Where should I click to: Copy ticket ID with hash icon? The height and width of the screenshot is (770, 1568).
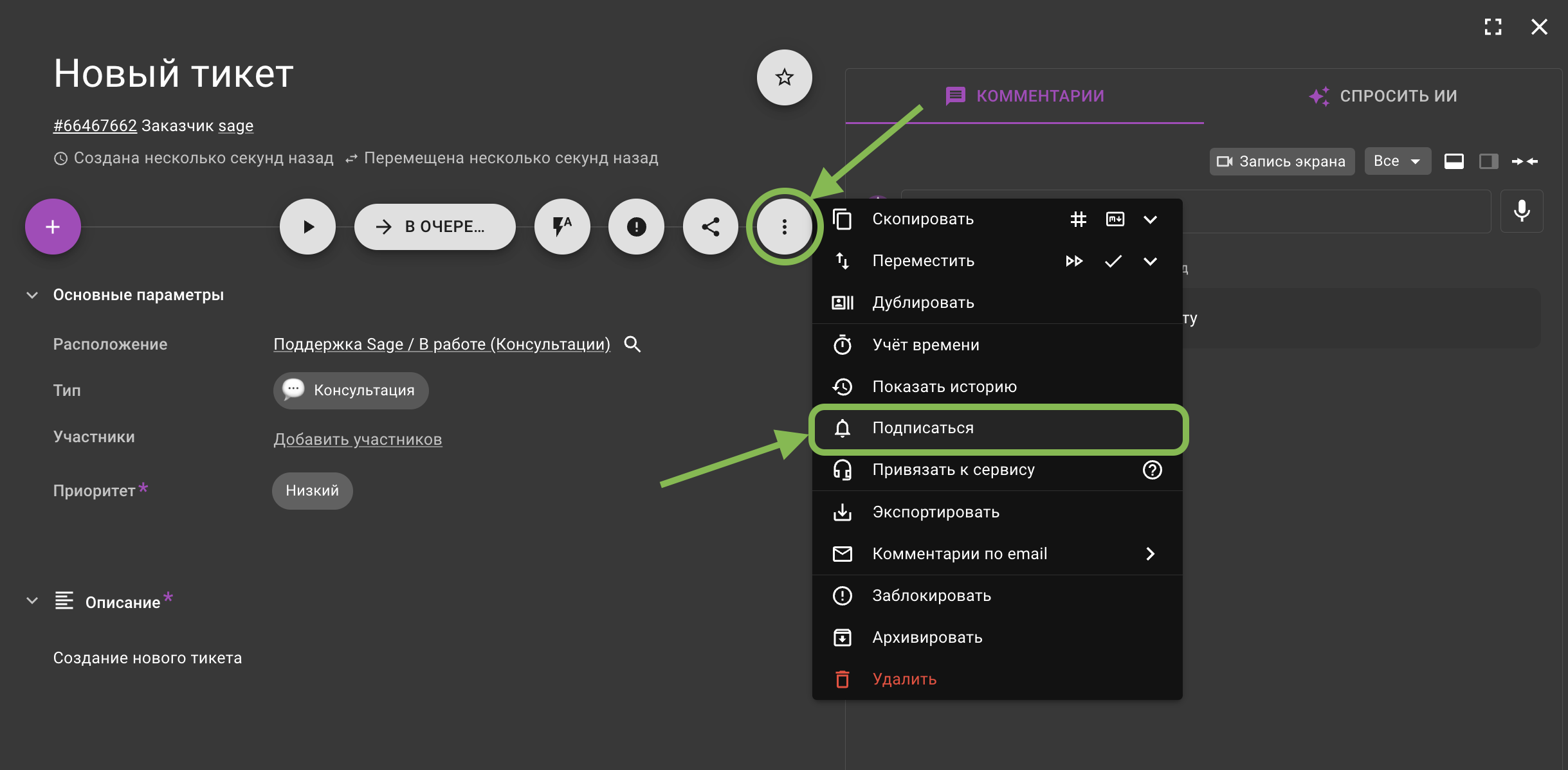click(1079, 219)
